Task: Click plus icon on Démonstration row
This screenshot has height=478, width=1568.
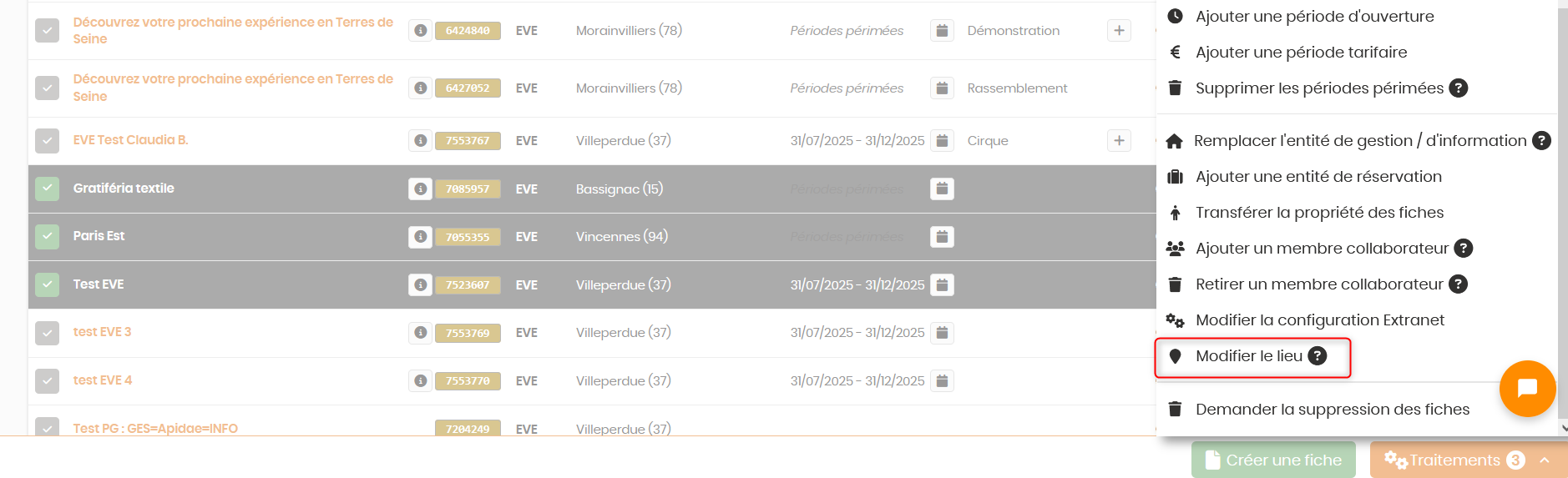Action: coord(1119,31)
